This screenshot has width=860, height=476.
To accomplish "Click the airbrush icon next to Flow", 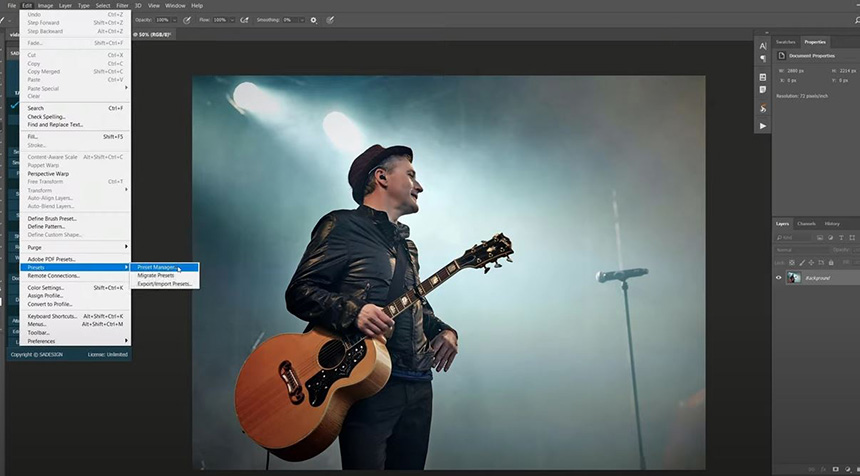I will 244,19.
